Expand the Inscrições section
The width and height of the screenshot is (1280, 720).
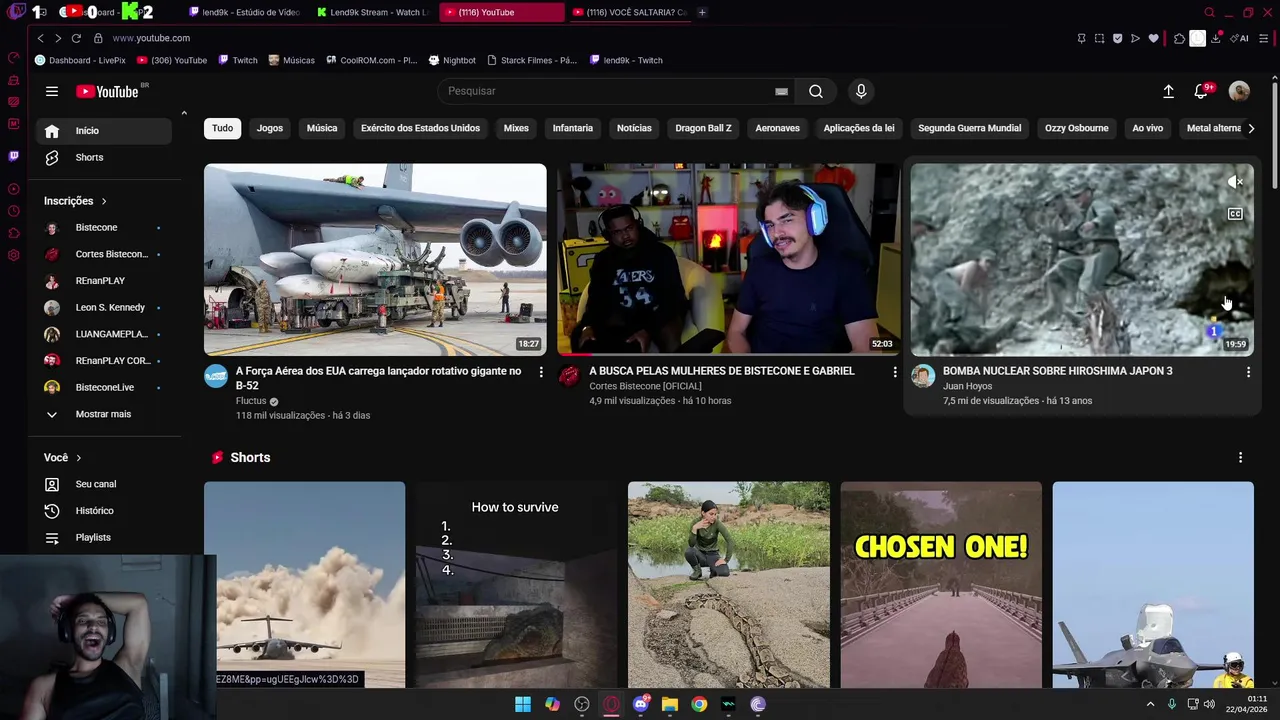(x=75, y=201)
